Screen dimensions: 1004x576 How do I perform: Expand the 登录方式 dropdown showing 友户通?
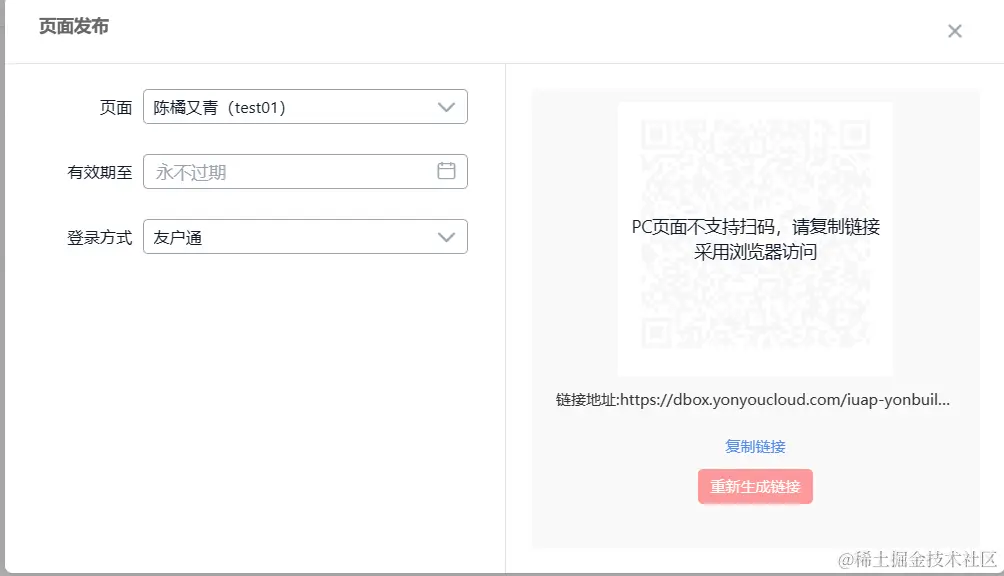tap(305, 237)
